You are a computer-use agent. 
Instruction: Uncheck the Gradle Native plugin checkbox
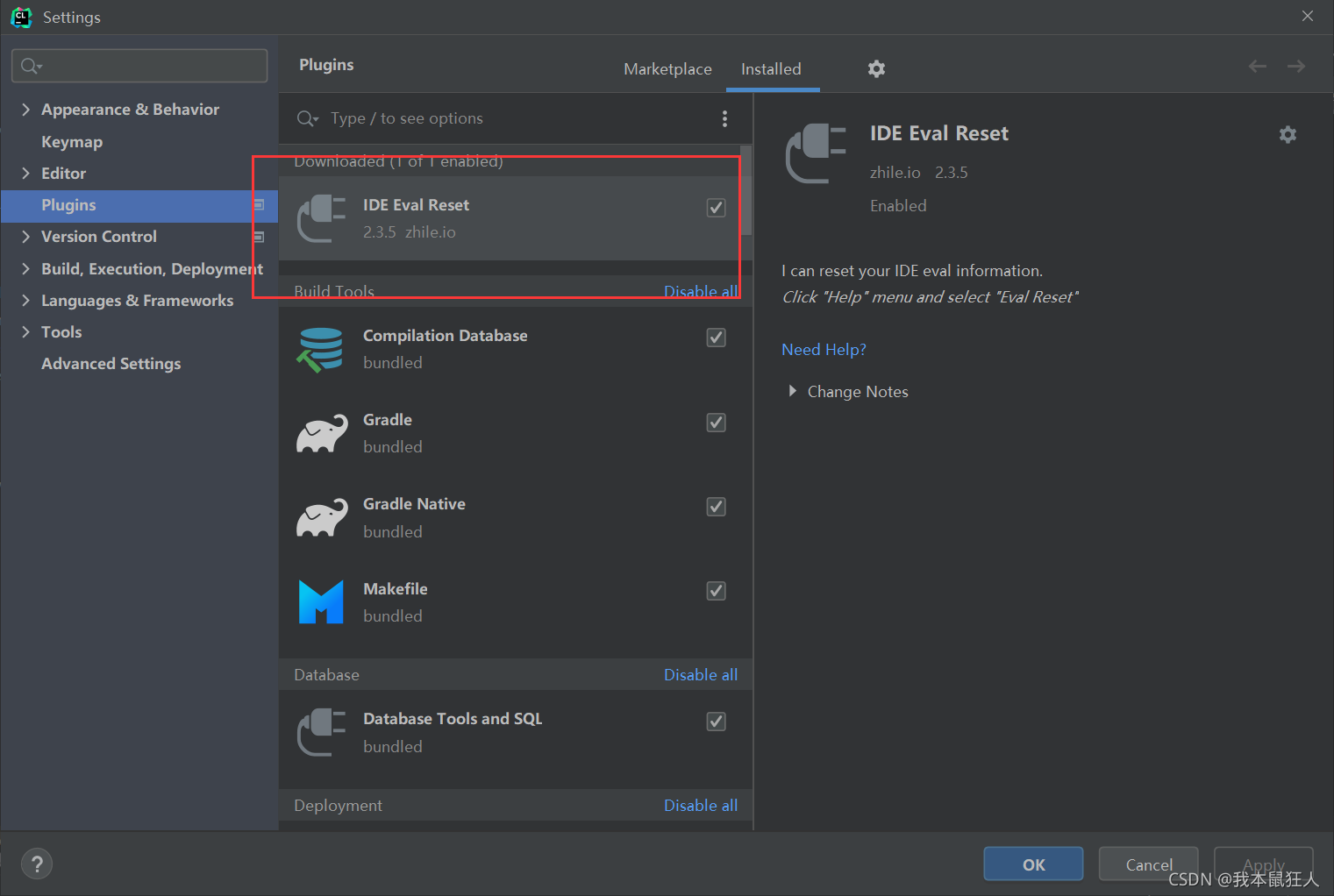coord(717,507)
